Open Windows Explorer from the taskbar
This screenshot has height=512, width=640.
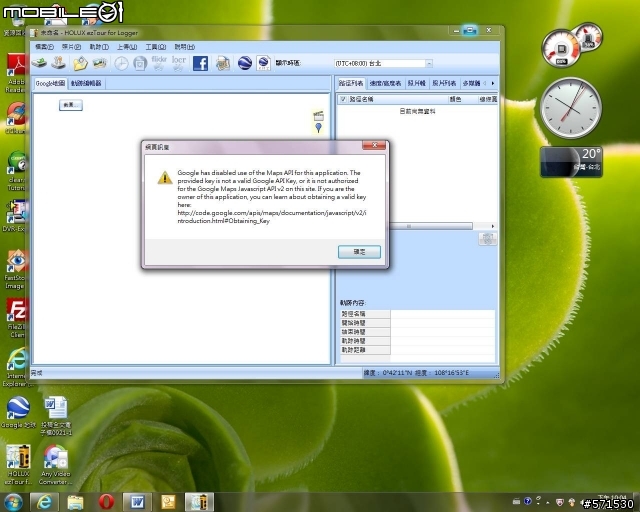[75, 502]
